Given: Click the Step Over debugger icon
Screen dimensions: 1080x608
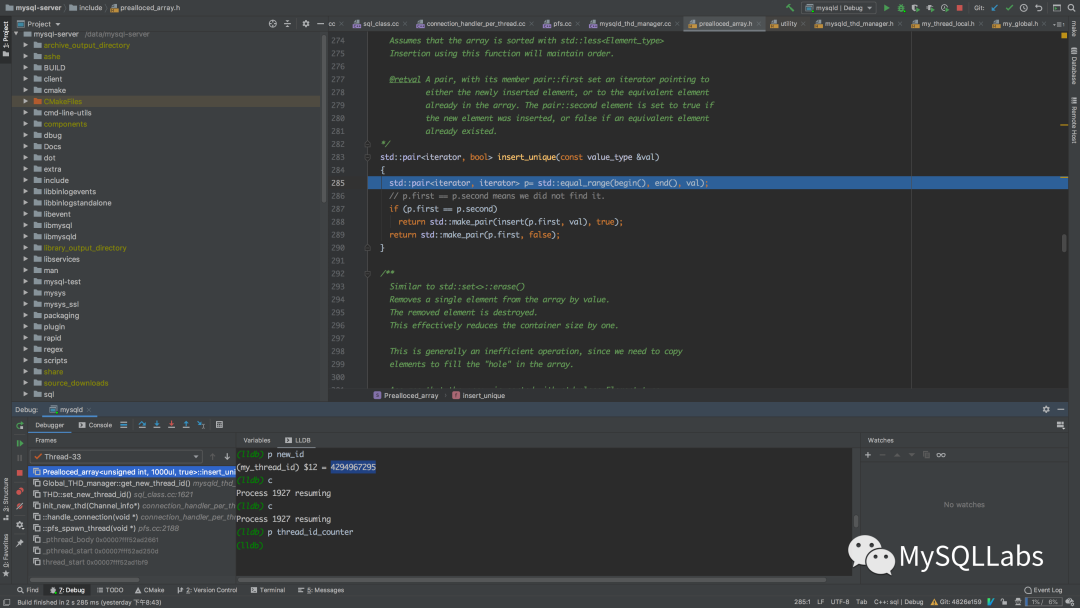Looking at the screenshot, I should pyautogui.click(x=143, y=424).
